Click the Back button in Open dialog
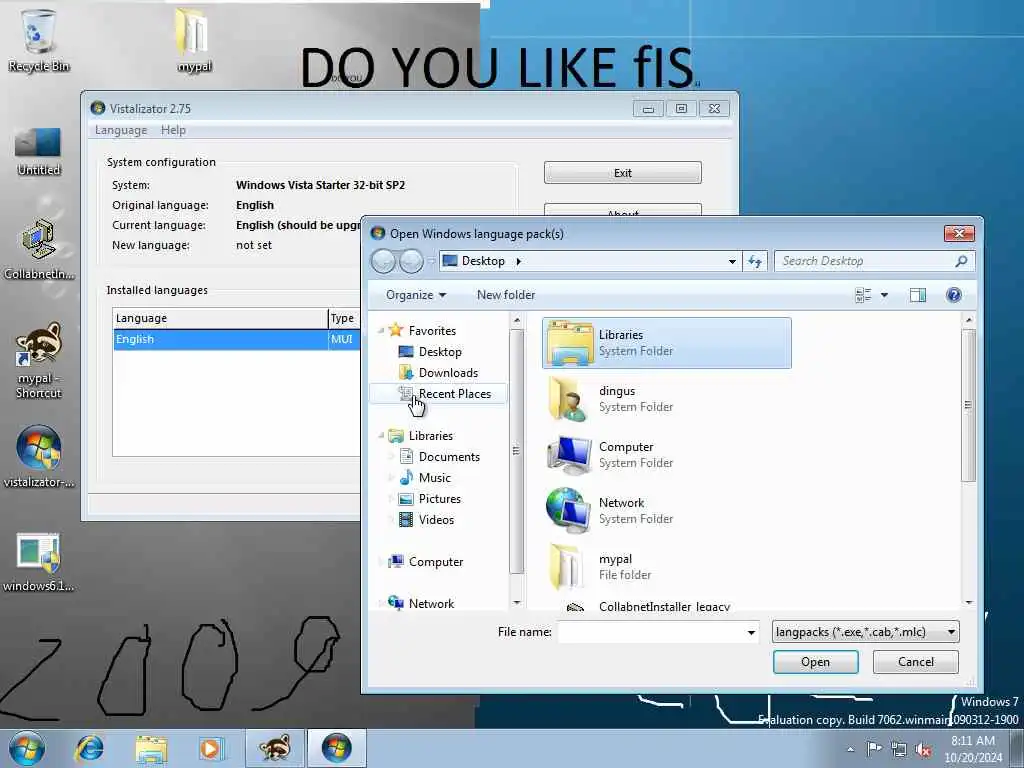This screenshot has height=768, width=1024. coord(383,261)
